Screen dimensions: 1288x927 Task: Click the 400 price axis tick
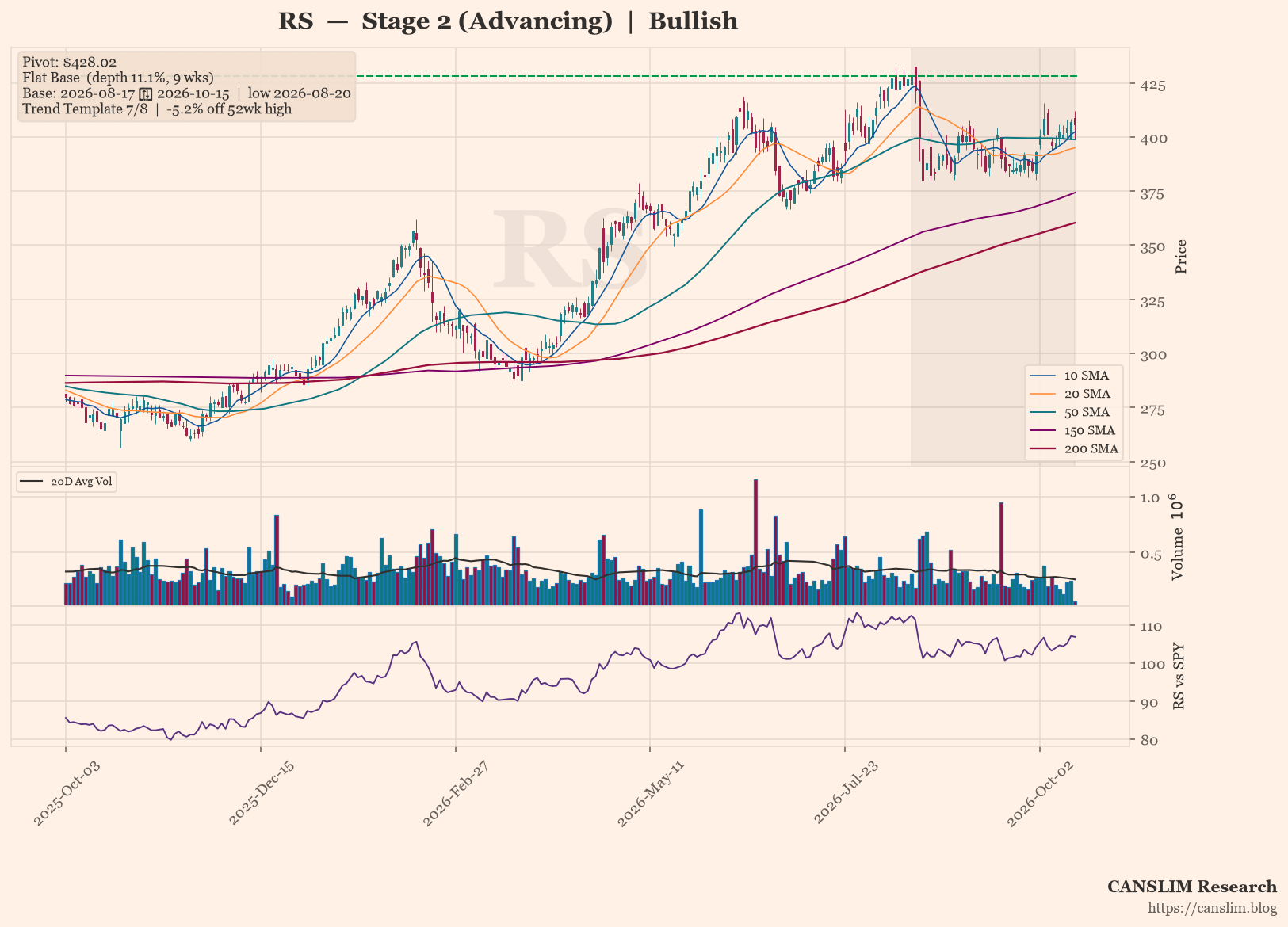tap(1152, 139)
